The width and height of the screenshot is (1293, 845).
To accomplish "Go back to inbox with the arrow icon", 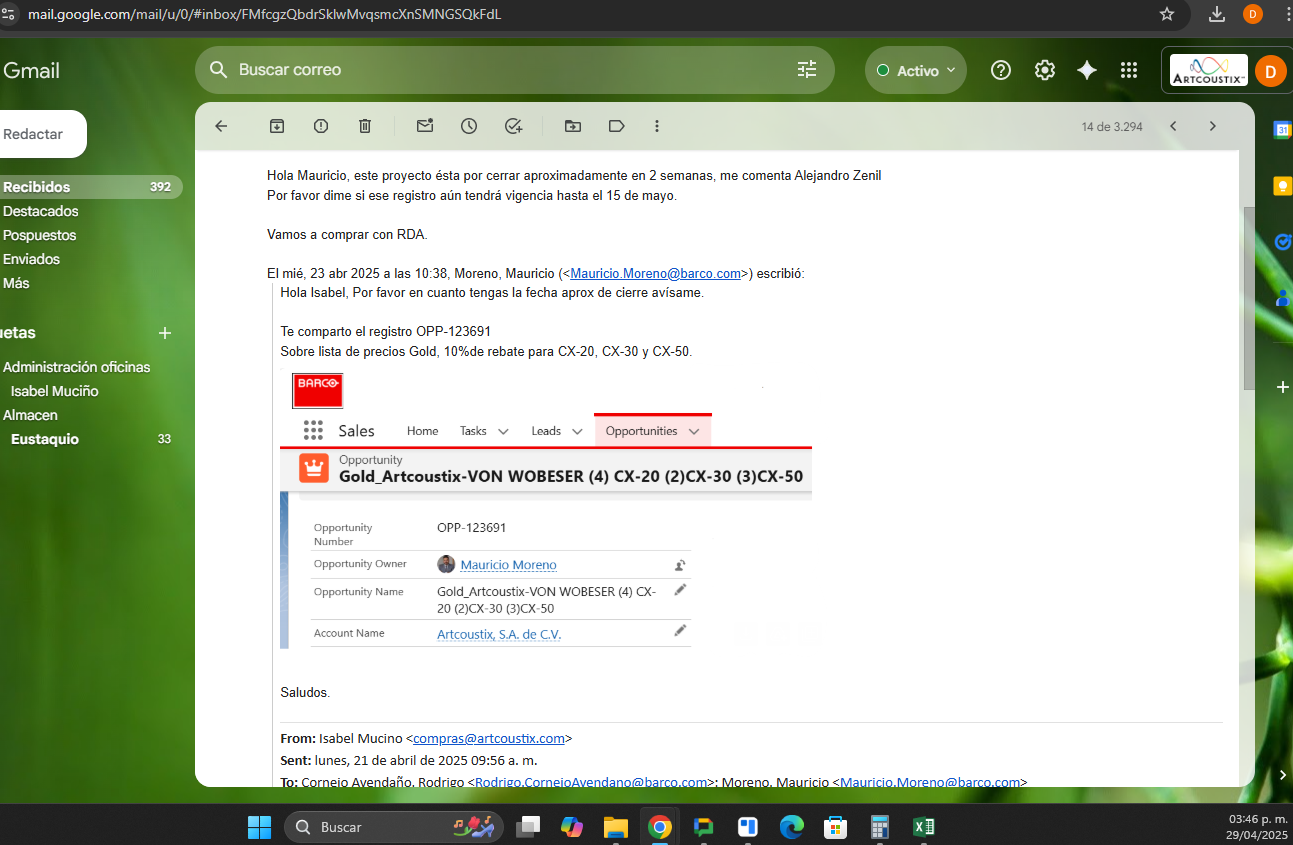I will [x=221, y=126].
